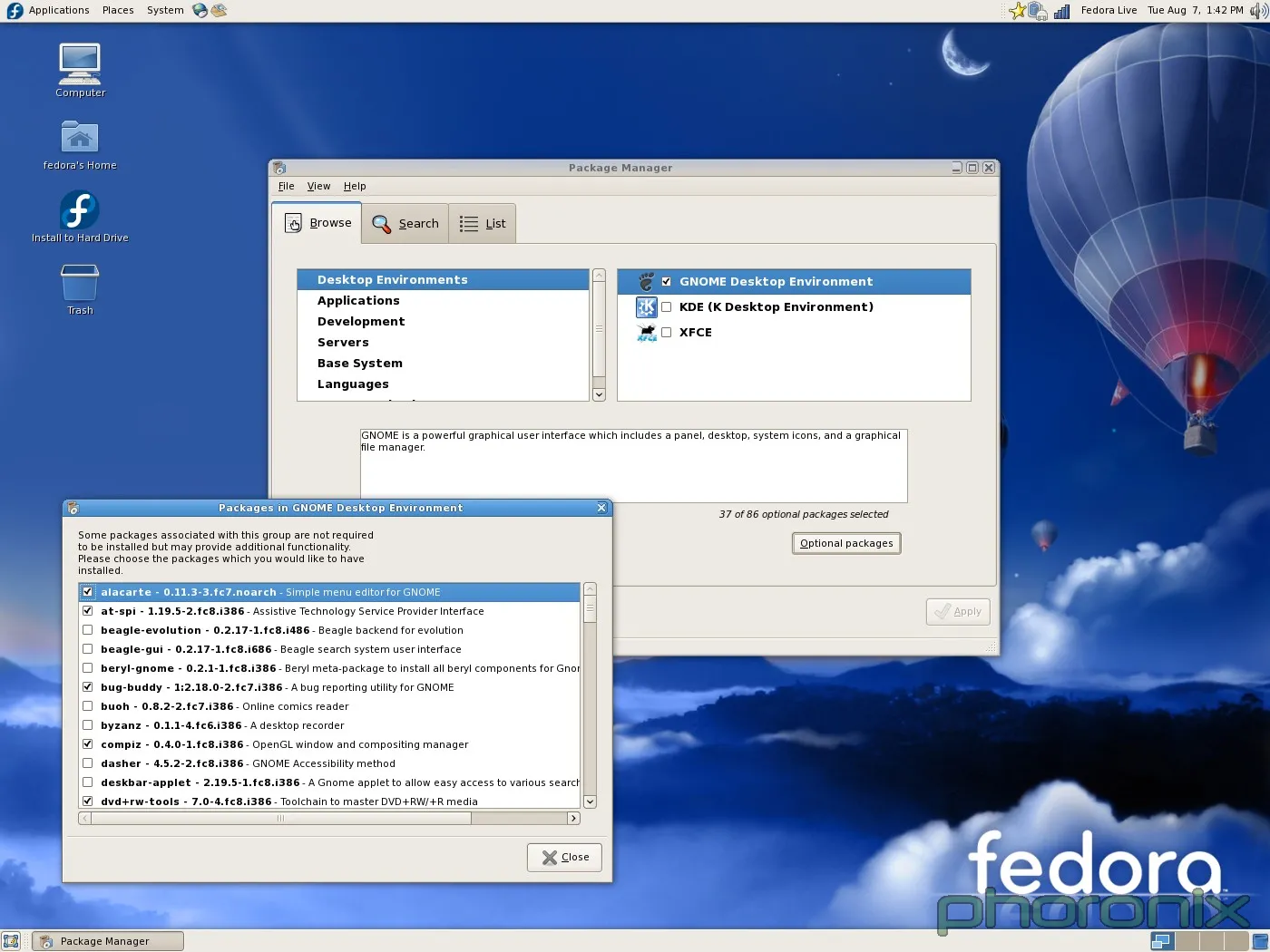Click the Show Desktop button in bottom panel
1270x952 pixels.
(x=11, y=941)
